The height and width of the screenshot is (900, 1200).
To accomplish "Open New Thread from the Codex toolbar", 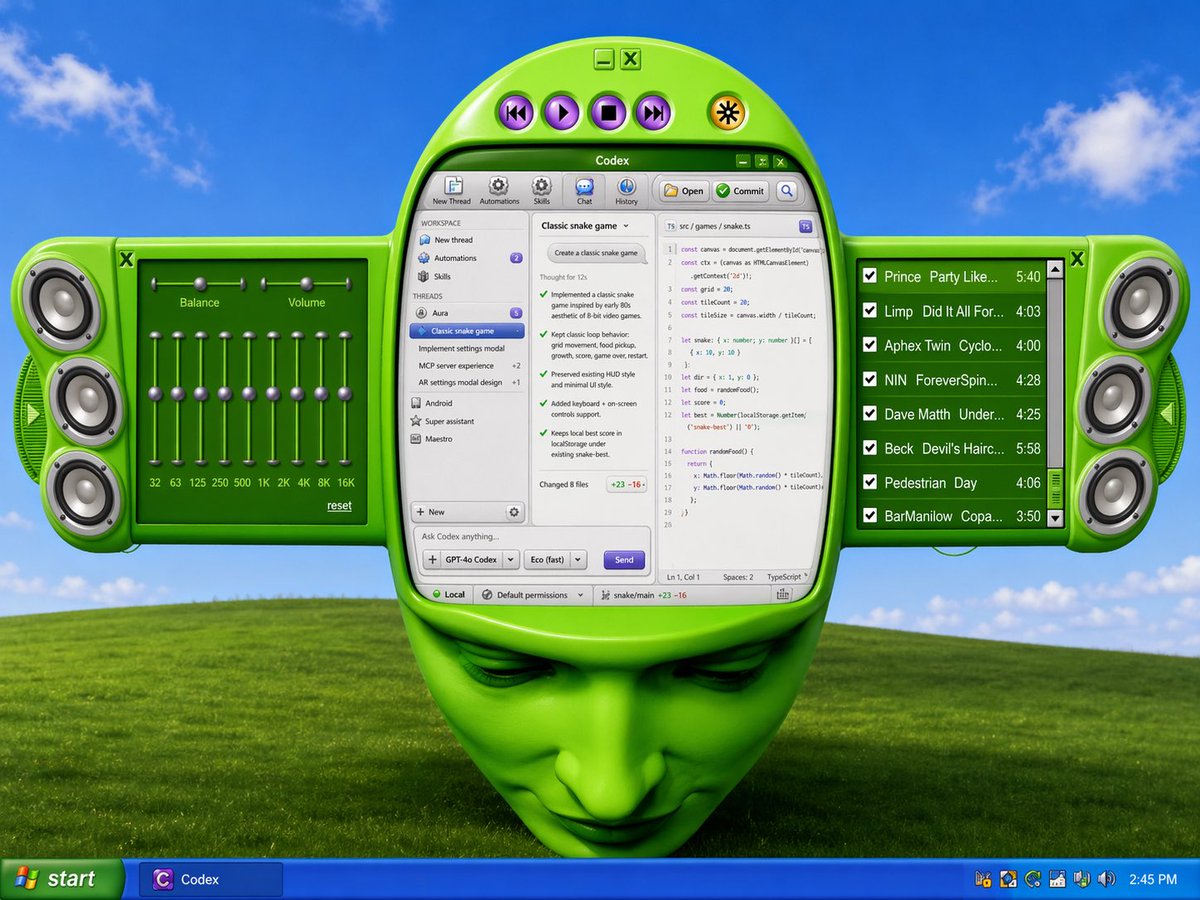I will 453,189.
